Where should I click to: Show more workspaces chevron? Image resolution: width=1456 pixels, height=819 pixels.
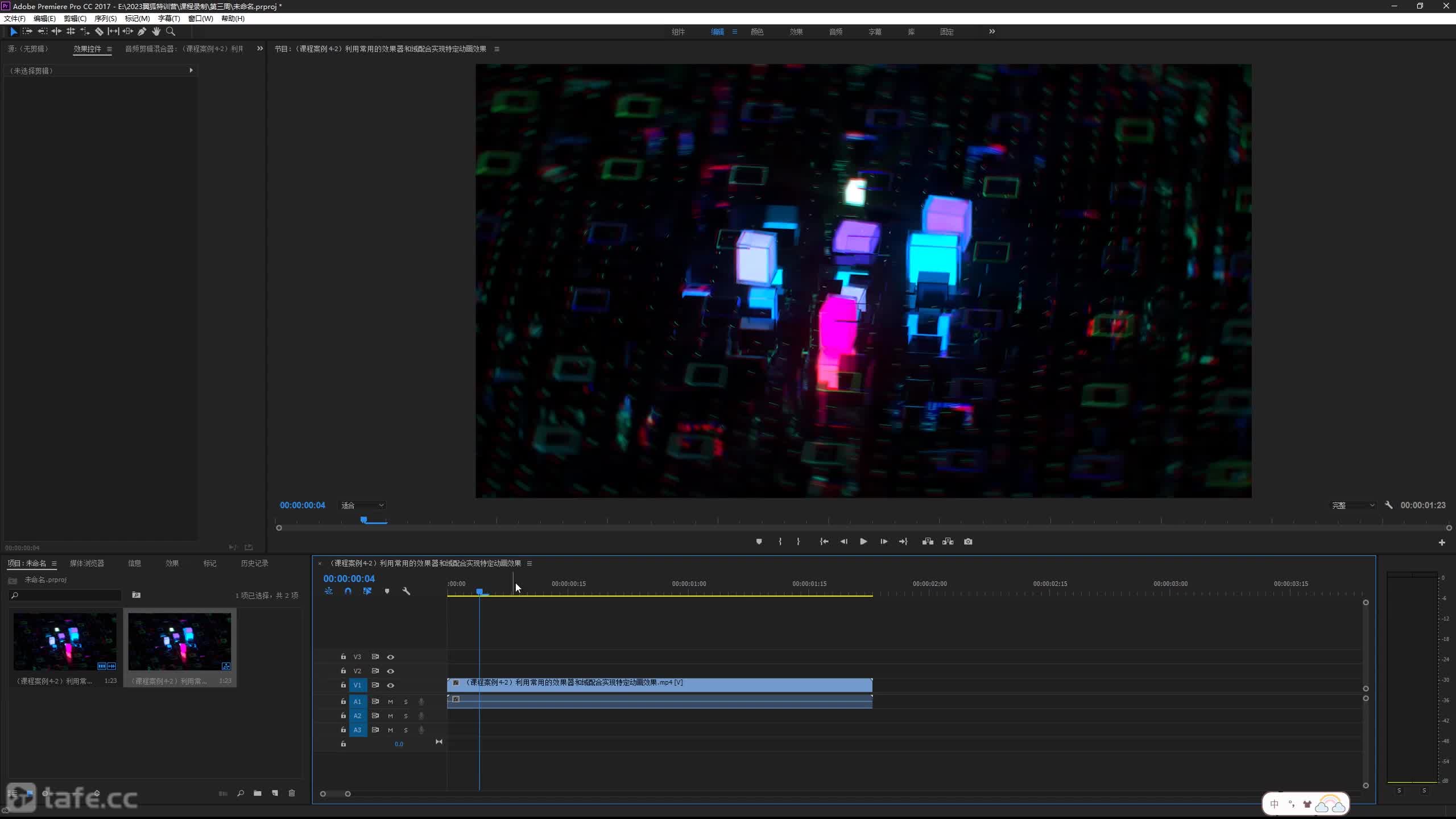992,31
